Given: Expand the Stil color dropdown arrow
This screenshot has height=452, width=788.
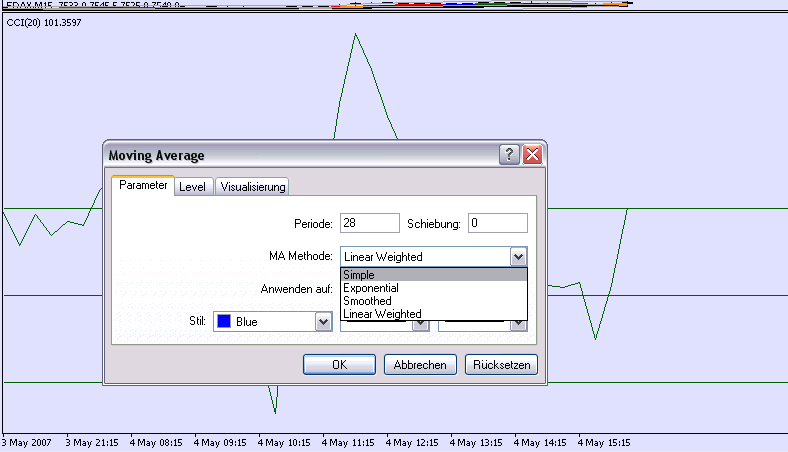Looking at the screenshot, I should [x=323, y=322].
